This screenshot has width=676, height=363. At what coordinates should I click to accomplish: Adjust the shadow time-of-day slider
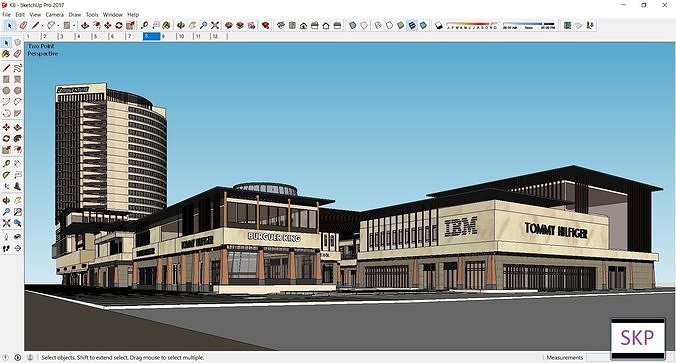tap(529, 25)
